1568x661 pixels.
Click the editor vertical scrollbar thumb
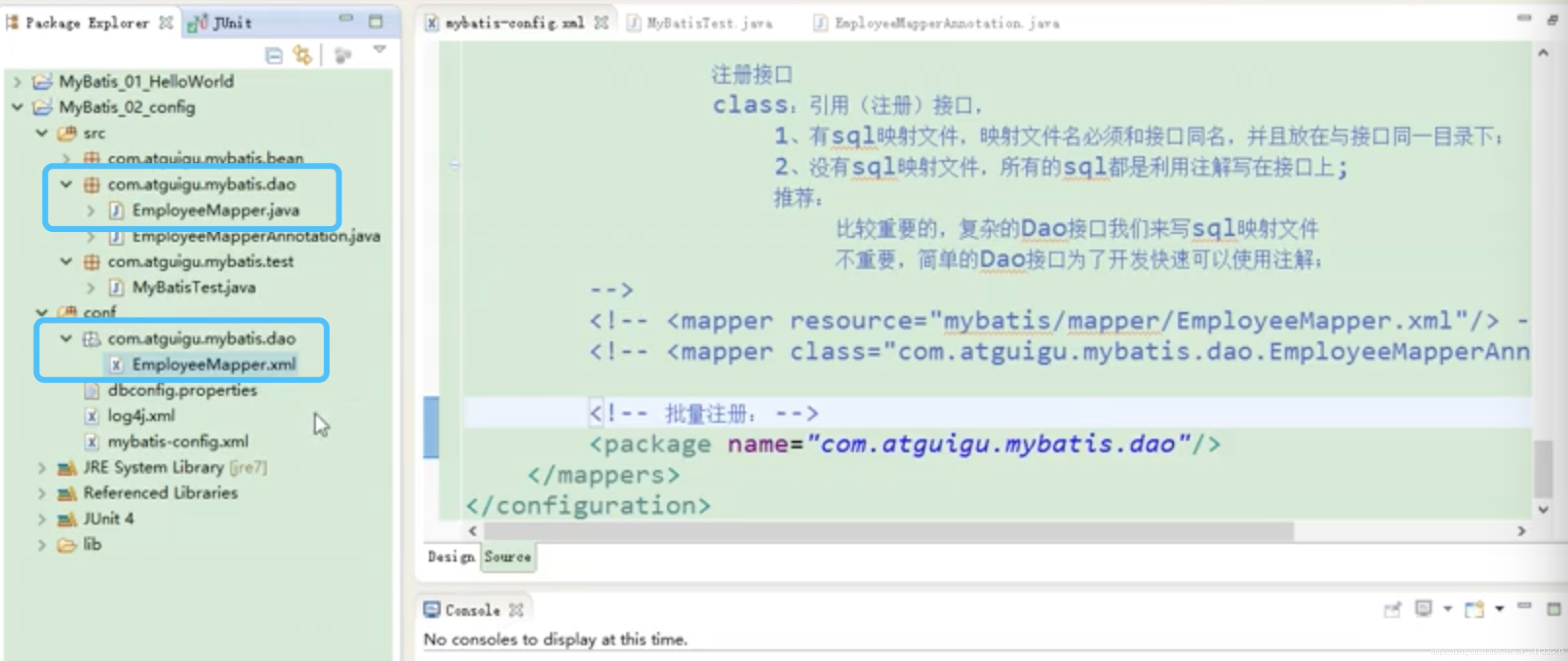[1543, 469]
